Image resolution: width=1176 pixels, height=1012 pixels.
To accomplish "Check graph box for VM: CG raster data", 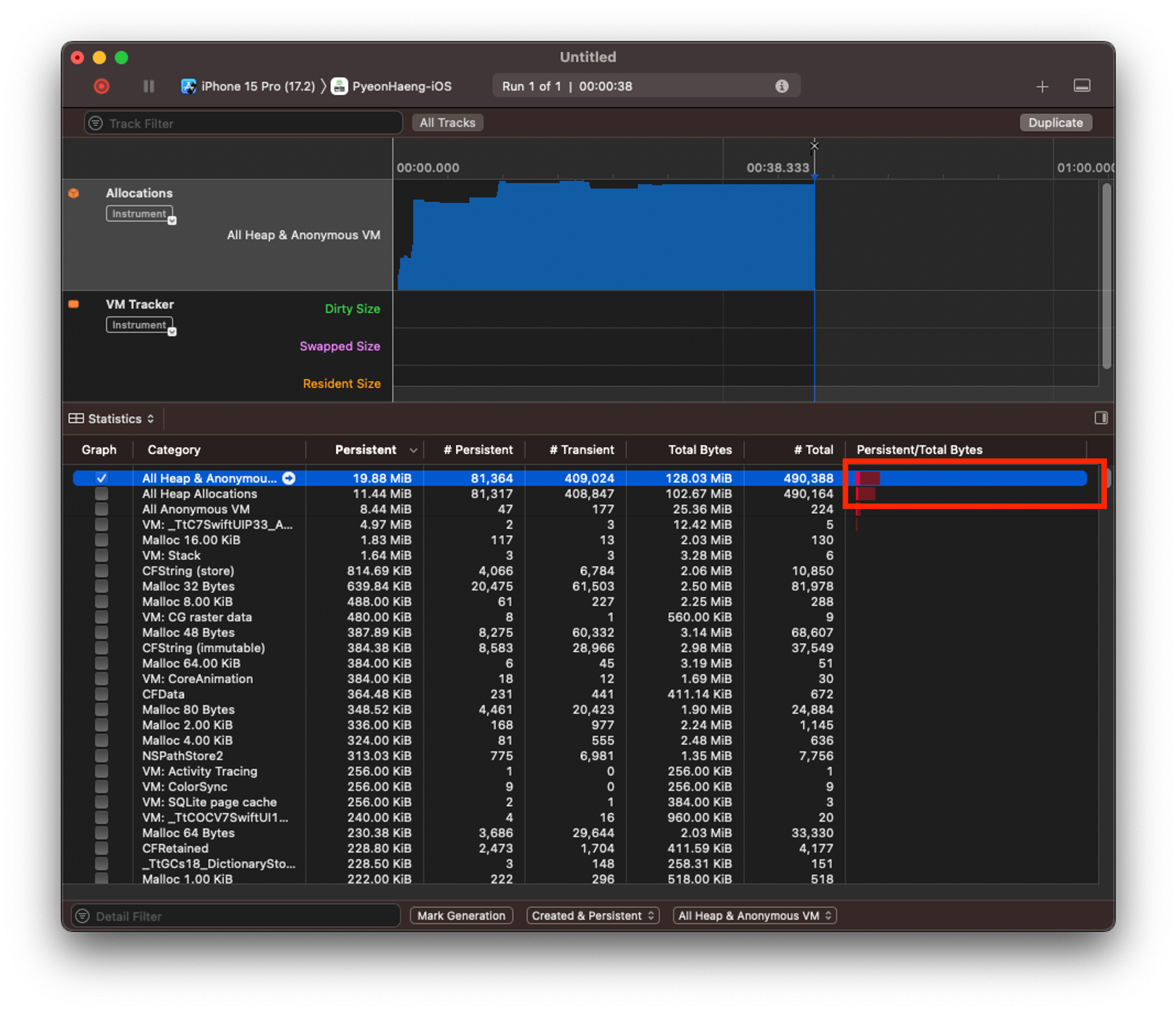I will pos(102,617).
